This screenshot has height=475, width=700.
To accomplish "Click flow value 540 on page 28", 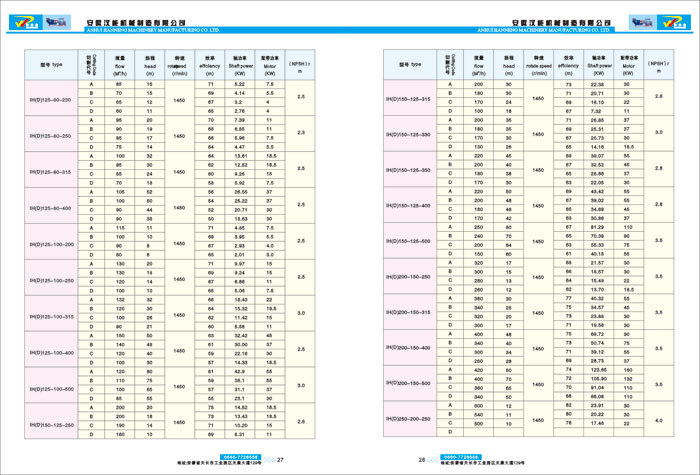I will pos(479,415).
